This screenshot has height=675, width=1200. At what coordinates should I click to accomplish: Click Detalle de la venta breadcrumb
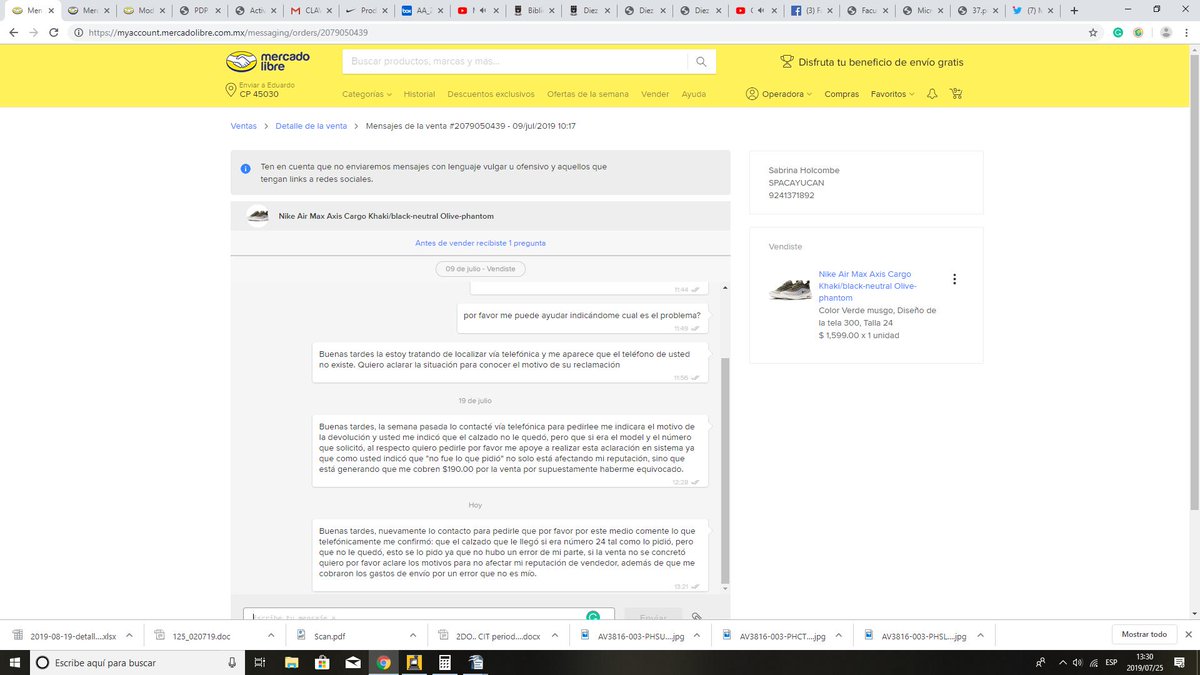tap(311, 126)
